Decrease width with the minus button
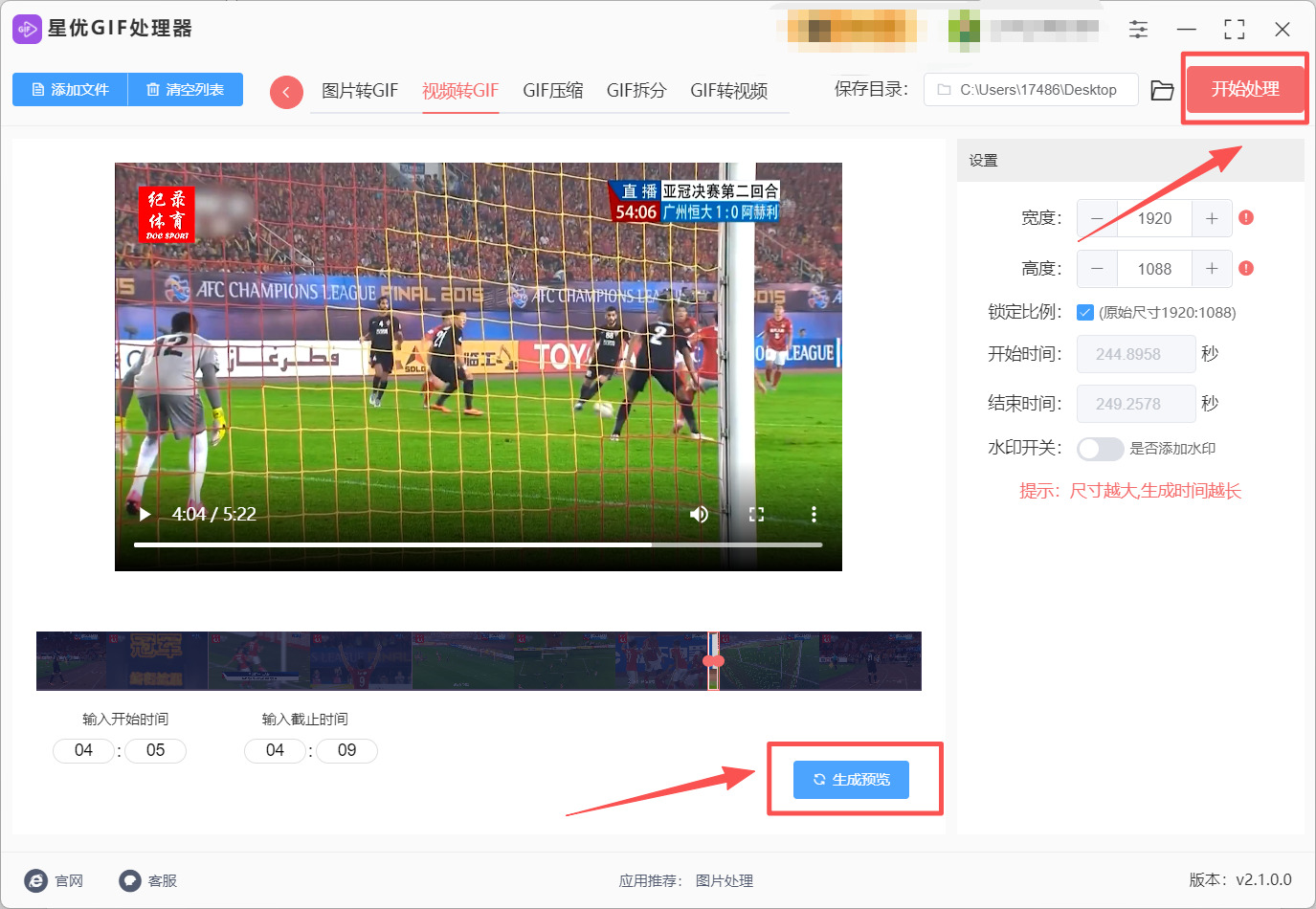Viewport: 1316px width, 909px height. (x=1097, y=218)
